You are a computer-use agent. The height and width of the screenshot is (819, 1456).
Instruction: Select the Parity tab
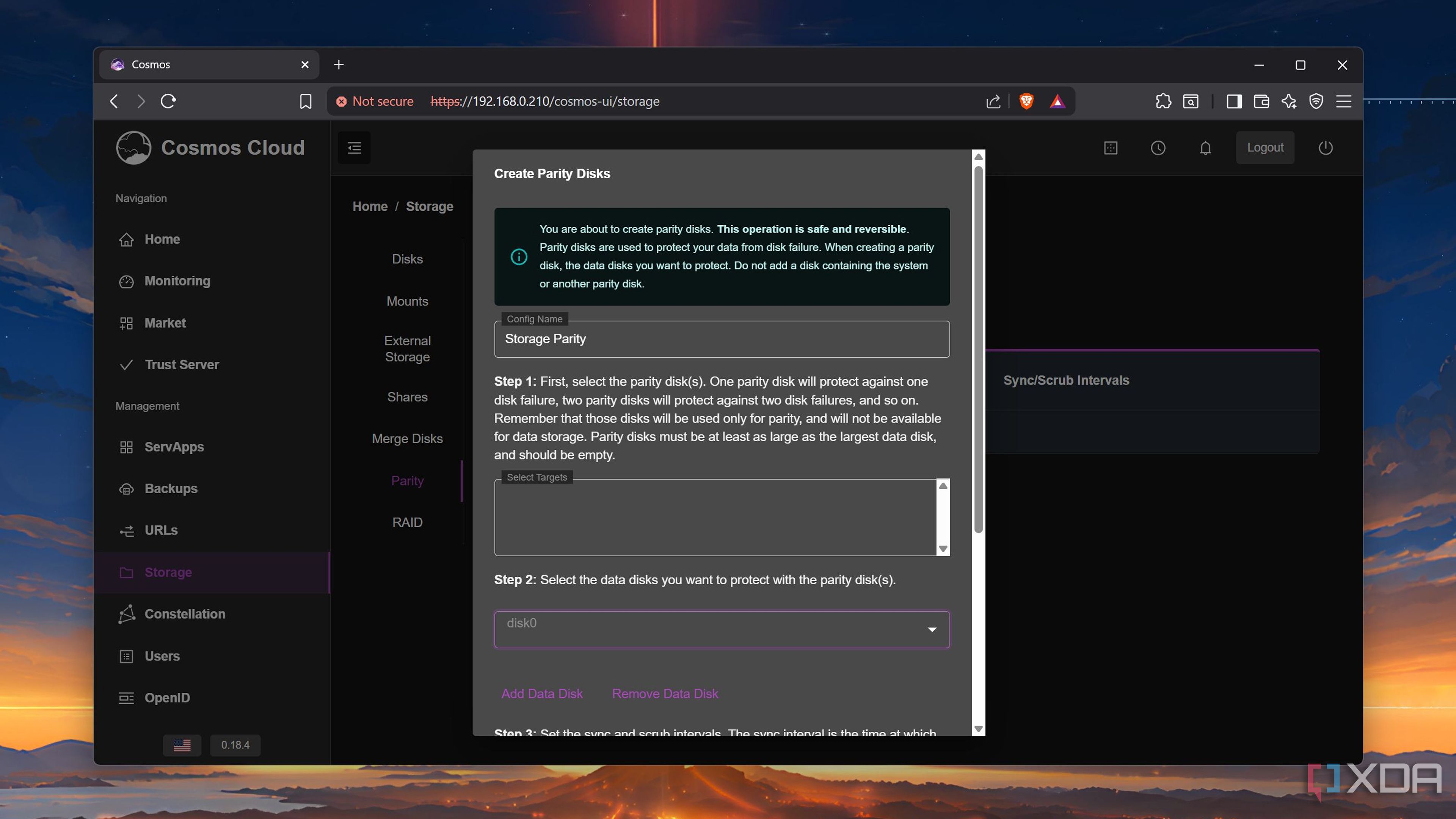[x=407, y=481]
